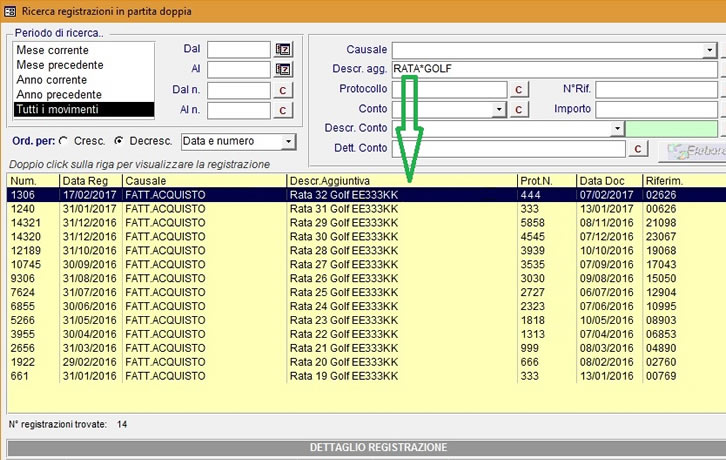Focus the N°Rif. input field
This screenshot has height=460, width=726.
[x=656, y=89]
